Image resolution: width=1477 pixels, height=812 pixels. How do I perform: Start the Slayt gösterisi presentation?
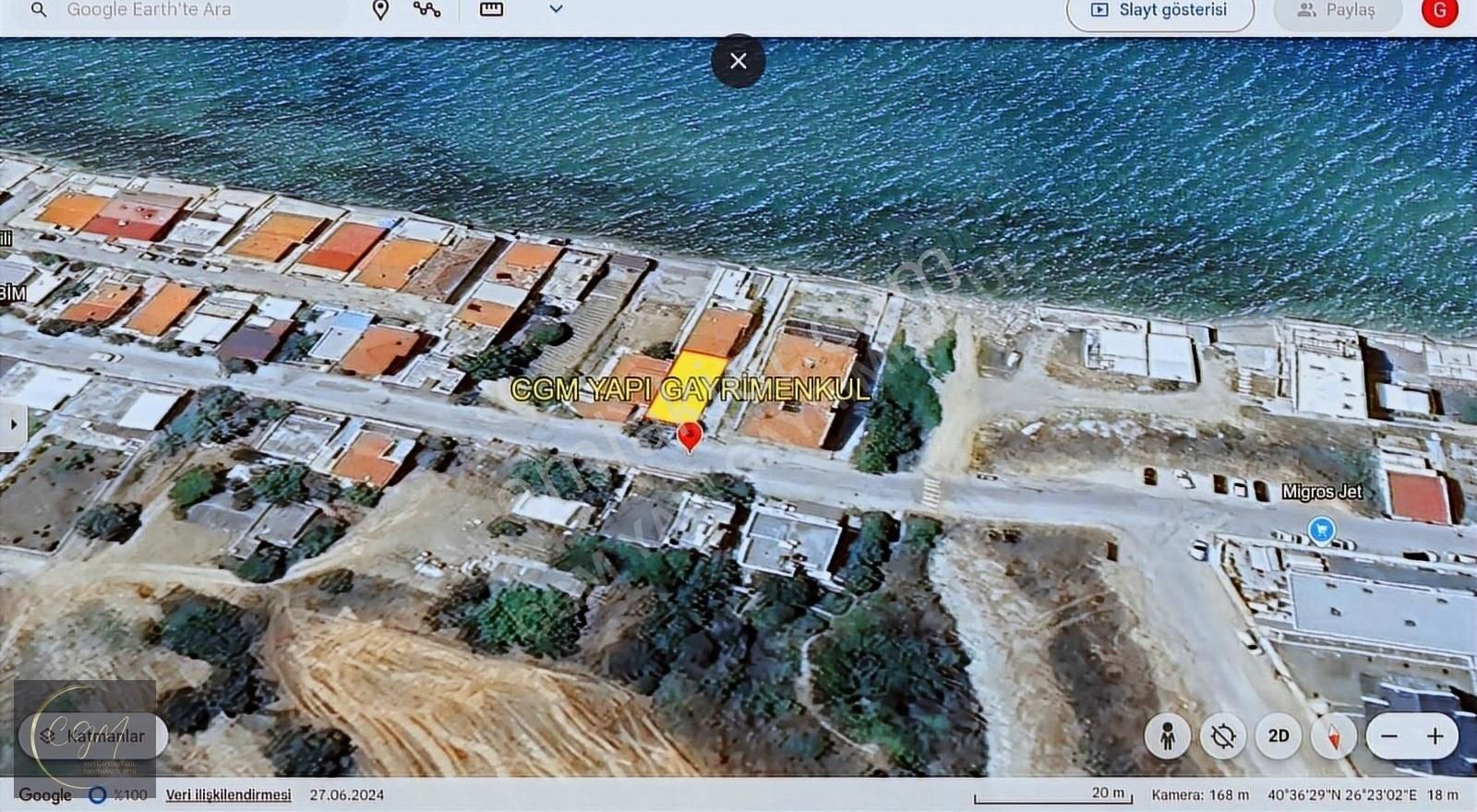1160,11
